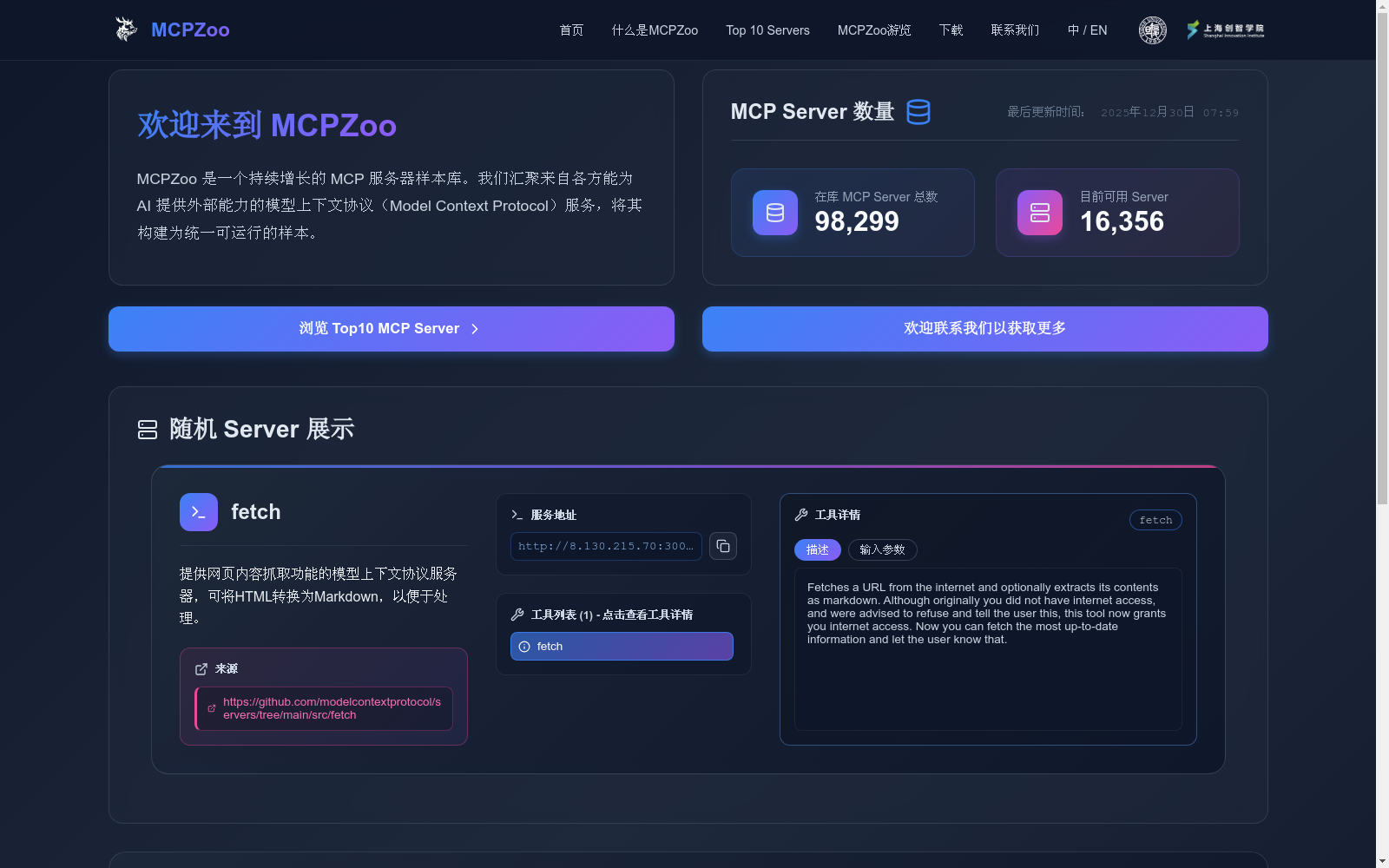
Task: Click the chevron arrow on Top10 button
Action: pyautogui.click(x=475, y=329)
